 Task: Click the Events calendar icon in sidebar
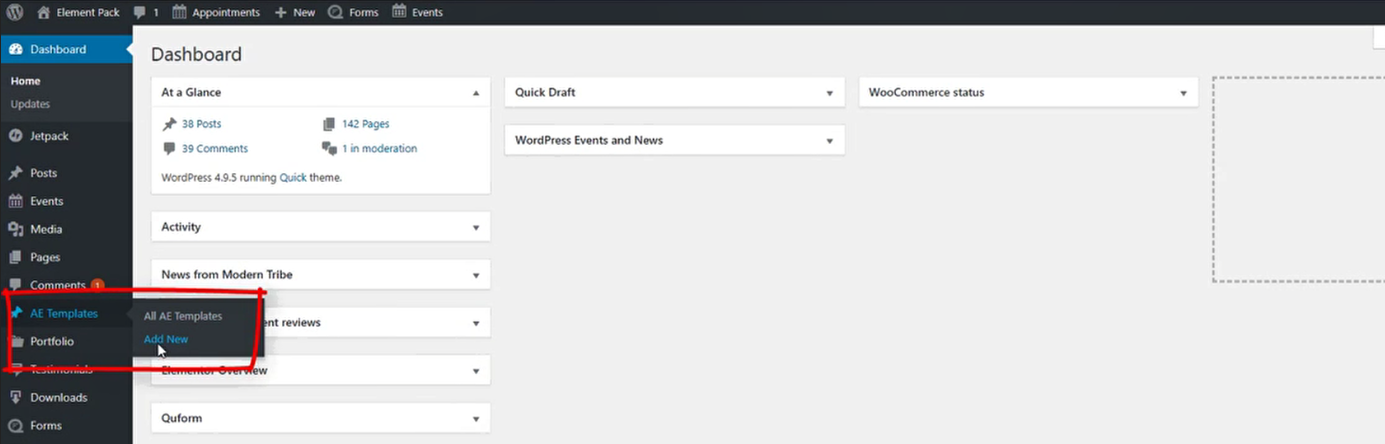click(15, 201)
